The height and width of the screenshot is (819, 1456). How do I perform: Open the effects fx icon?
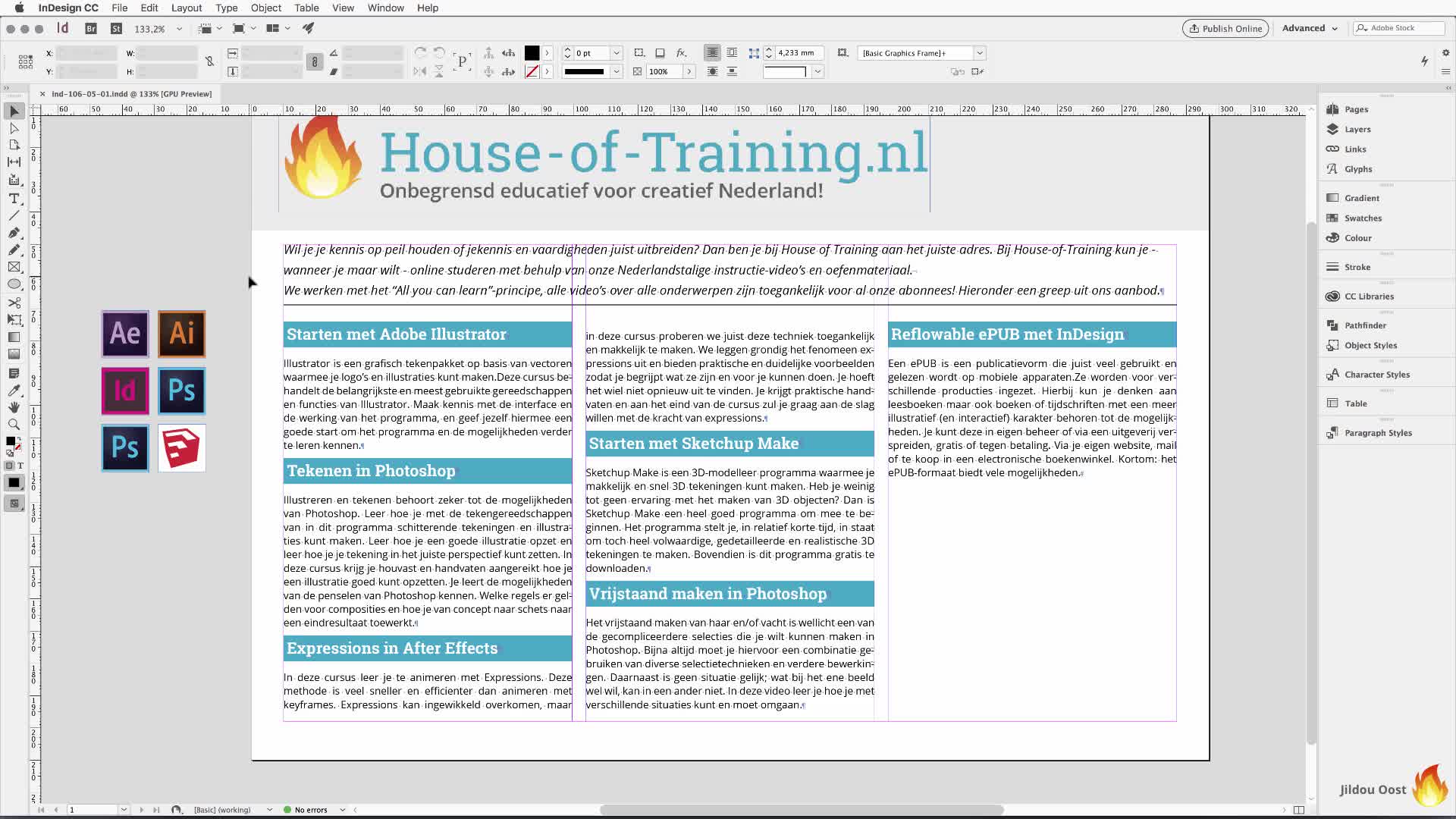pos(681,53)
